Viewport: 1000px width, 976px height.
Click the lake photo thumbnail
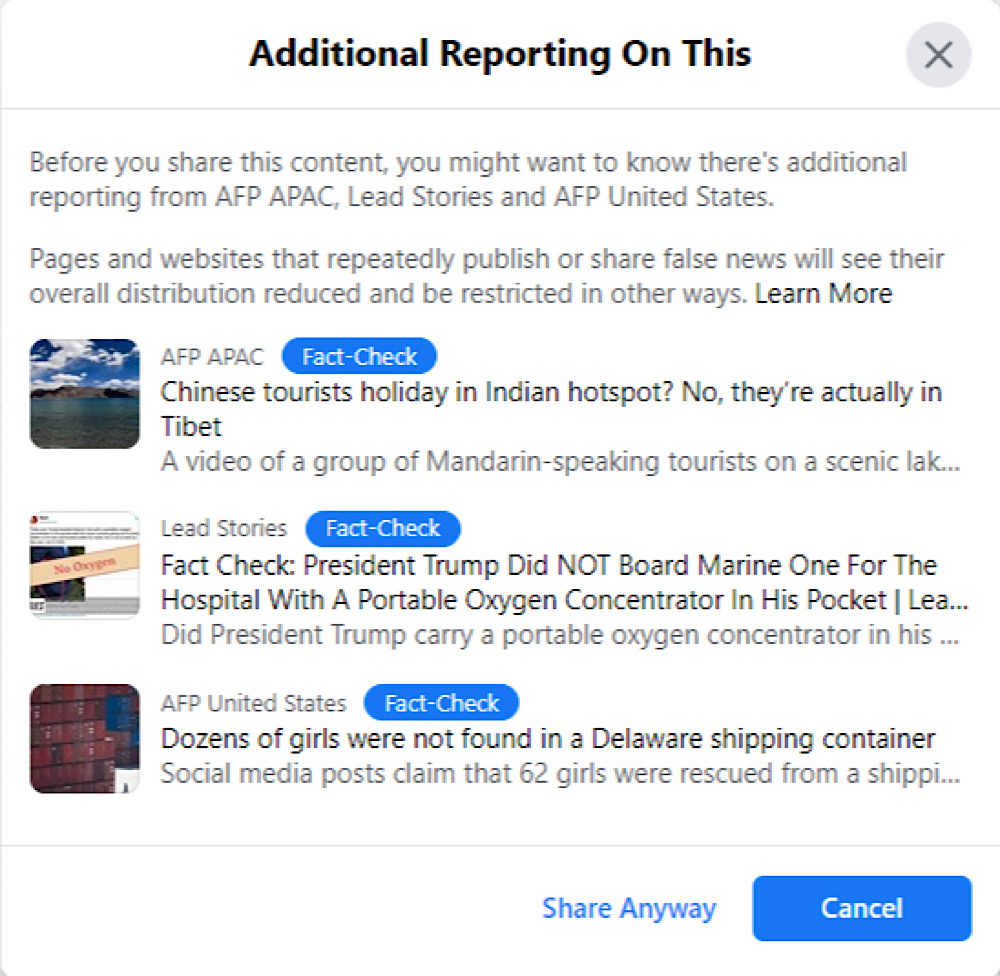[84, 394]
